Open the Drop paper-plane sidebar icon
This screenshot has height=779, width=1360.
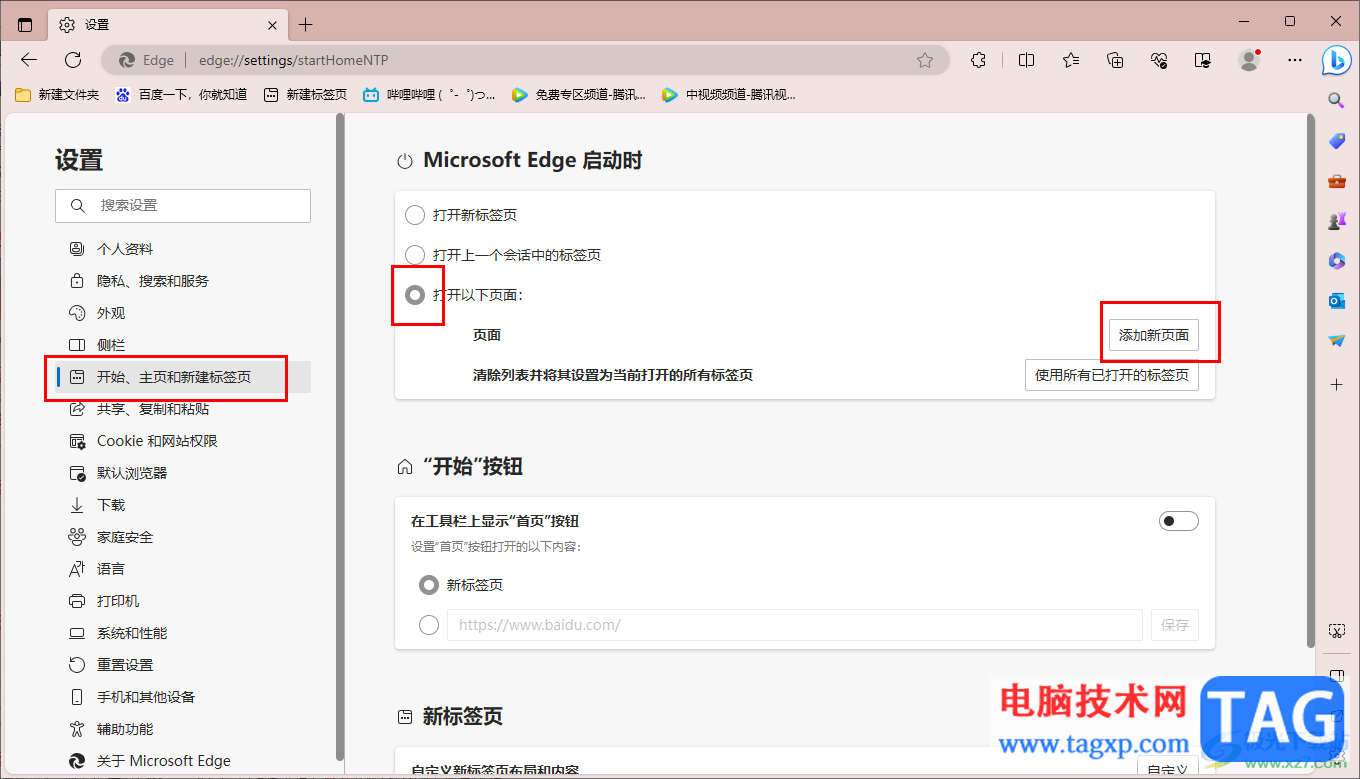pyautogui.click(x=1337, y=341)
